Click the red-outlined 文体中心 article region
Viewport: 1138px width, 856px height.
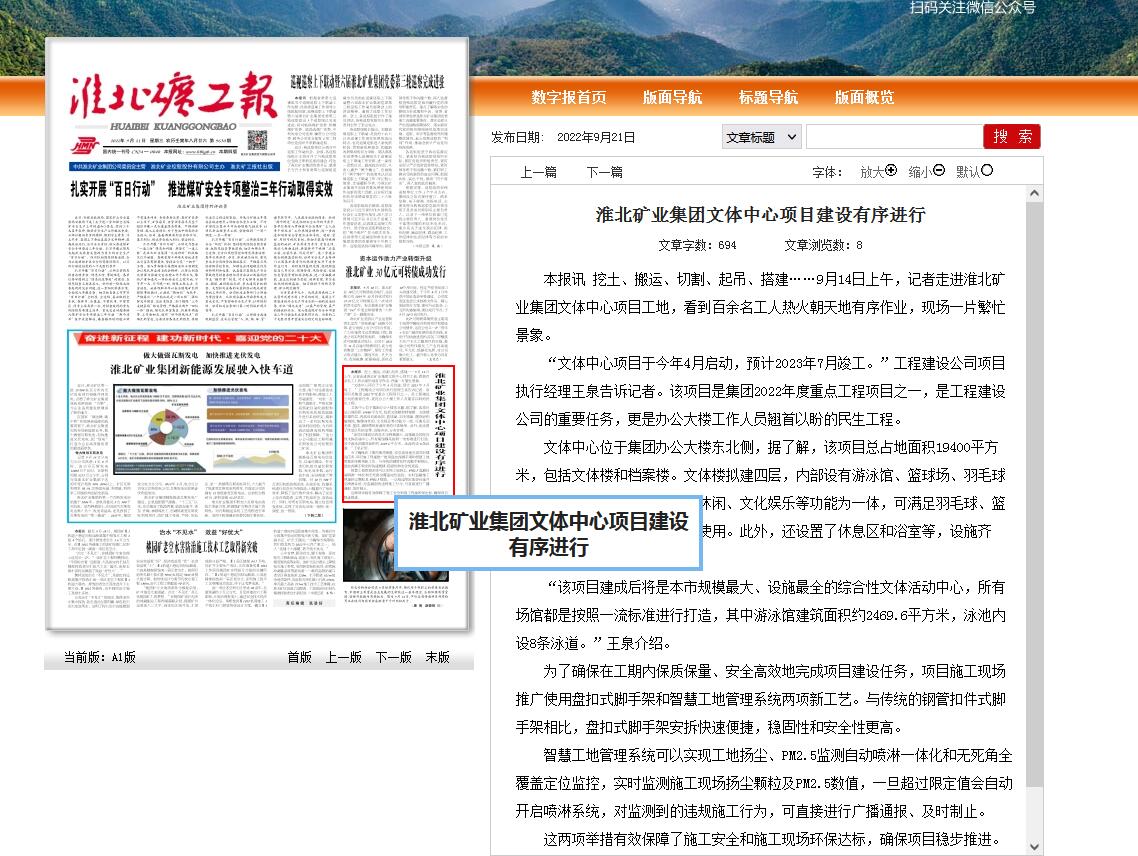click(x=398, y=433)
